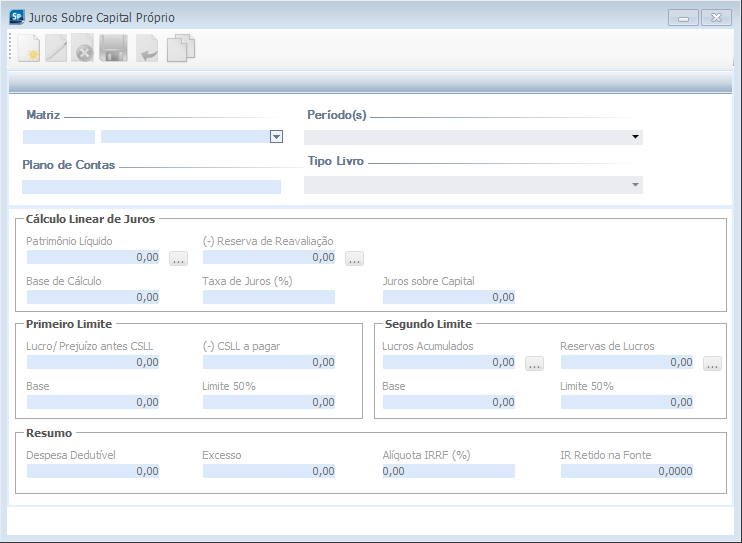Click the Undo arrow toolbar icon
The width and height of the screenshot is (742, 543).
point(147,48)
